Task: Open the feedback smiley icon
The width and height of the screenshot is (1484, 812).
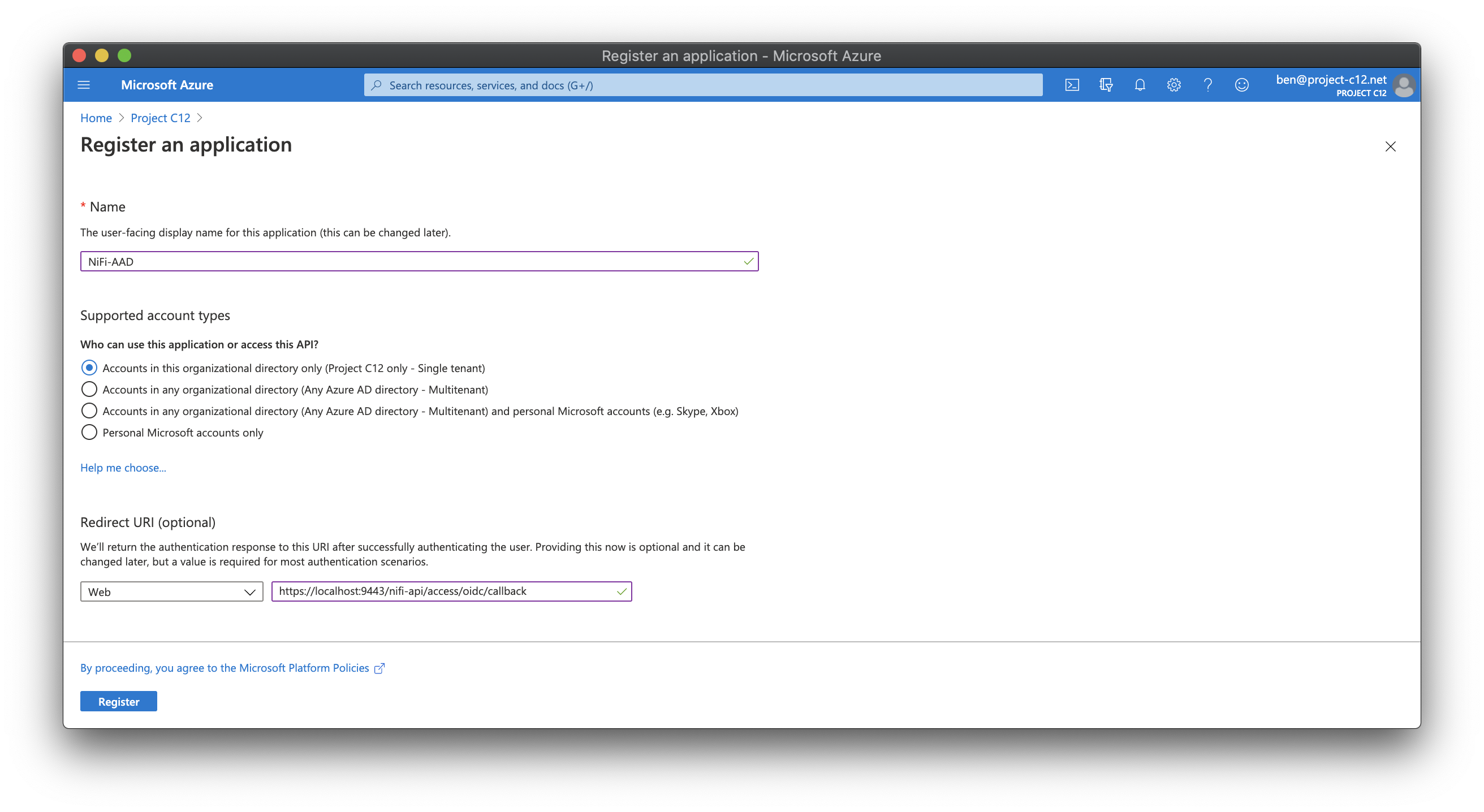Action: pyautogui.click(x=1241, y=85)
